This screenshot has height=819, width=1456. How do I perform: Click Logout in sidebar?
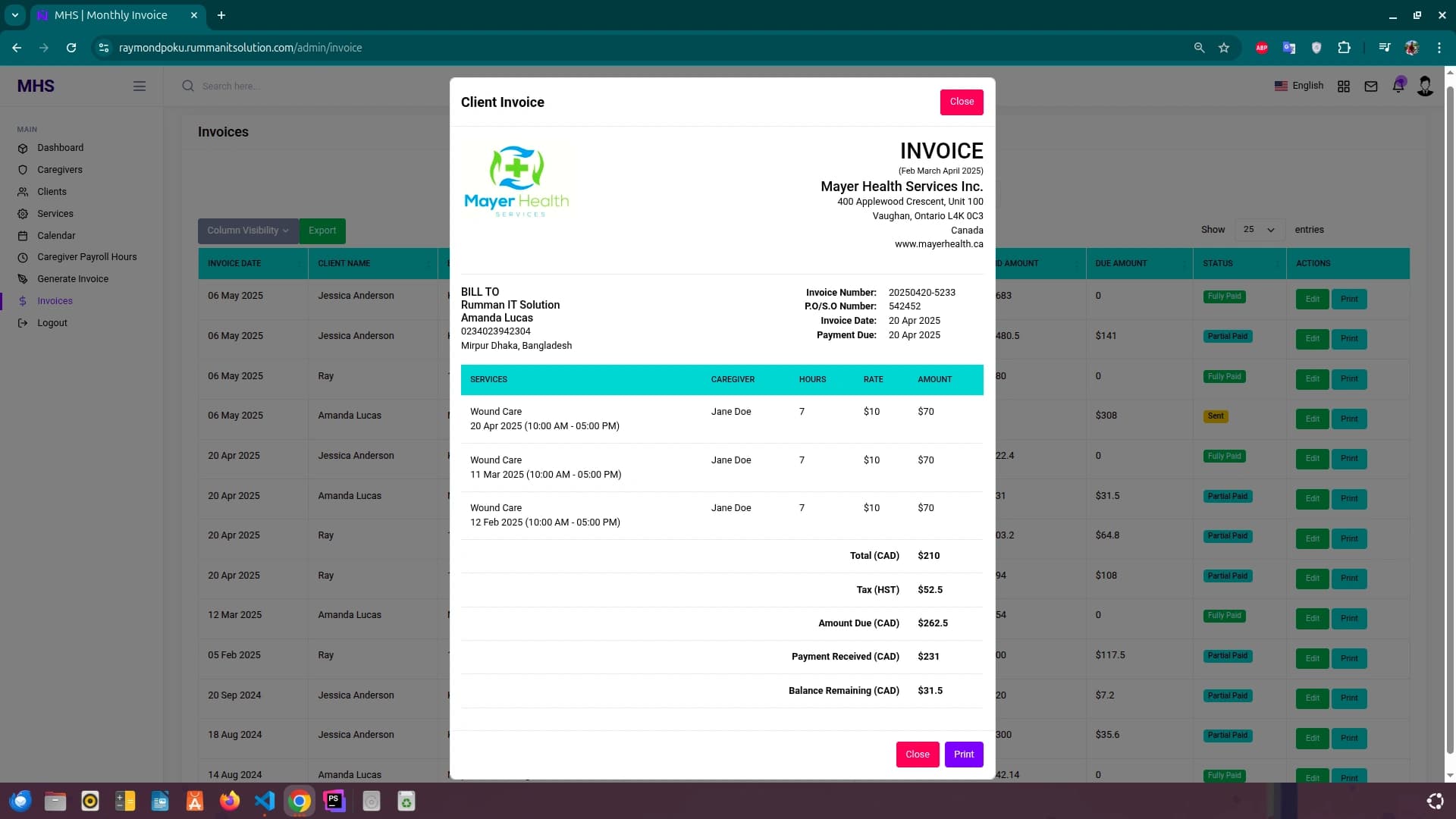52,323
